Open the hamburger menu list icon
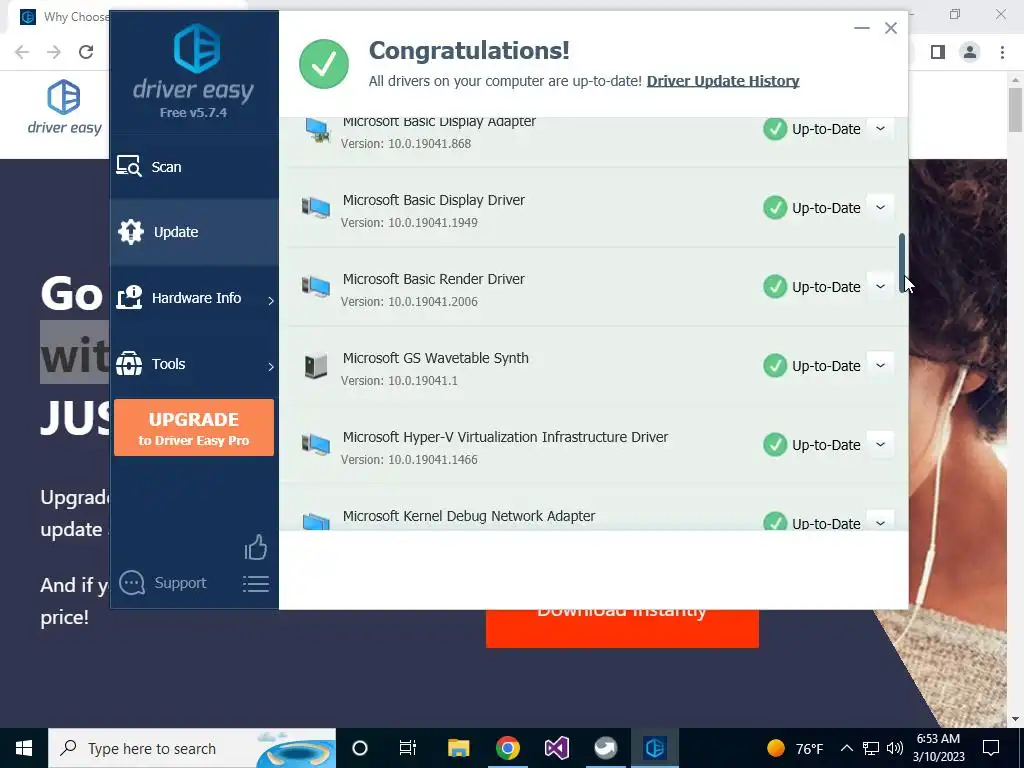The height and width of the screenshot is (768, 1024). pyautogui.click(x=255, y=584)
